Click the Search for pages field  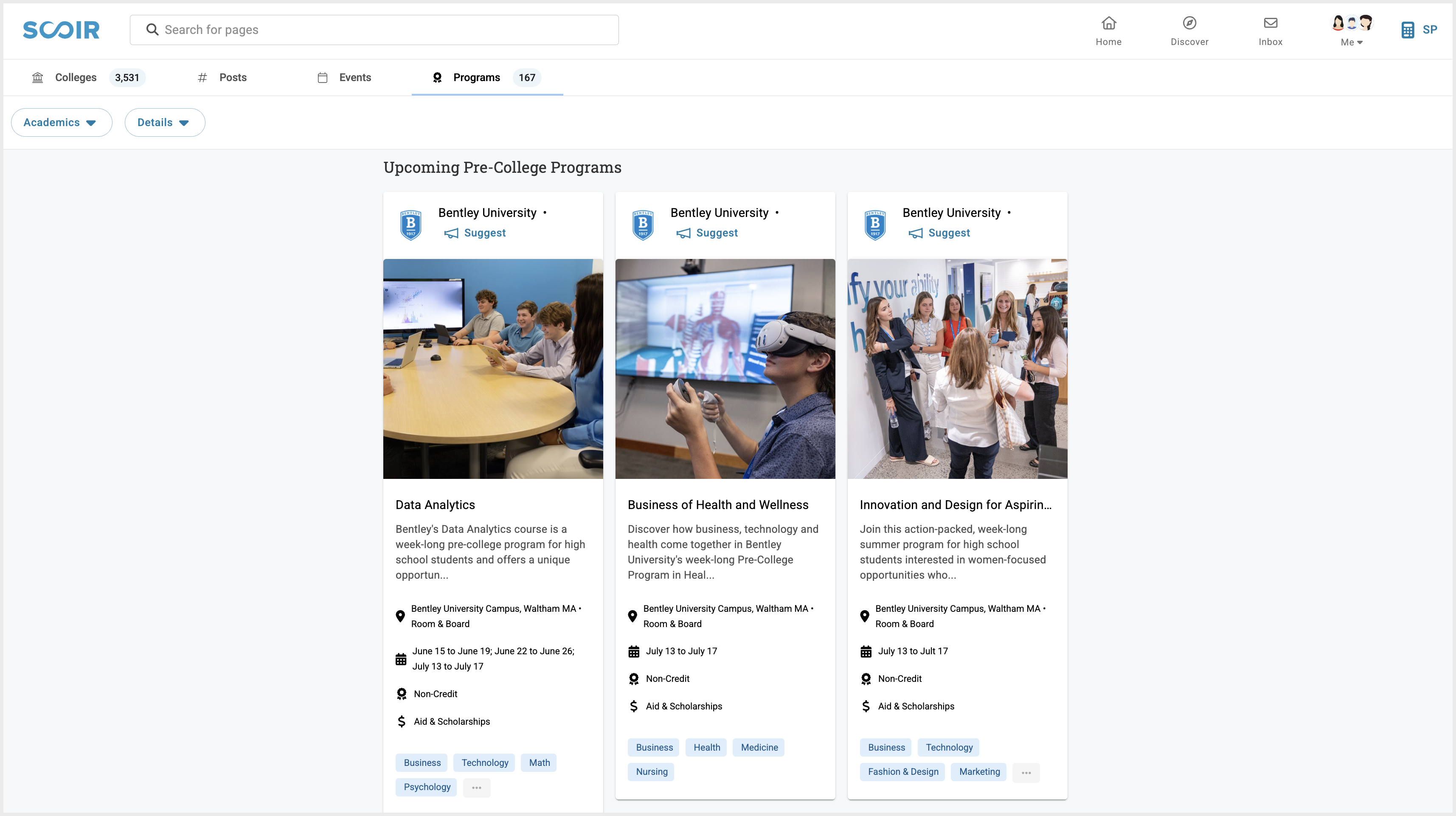(x=374, y=29)
